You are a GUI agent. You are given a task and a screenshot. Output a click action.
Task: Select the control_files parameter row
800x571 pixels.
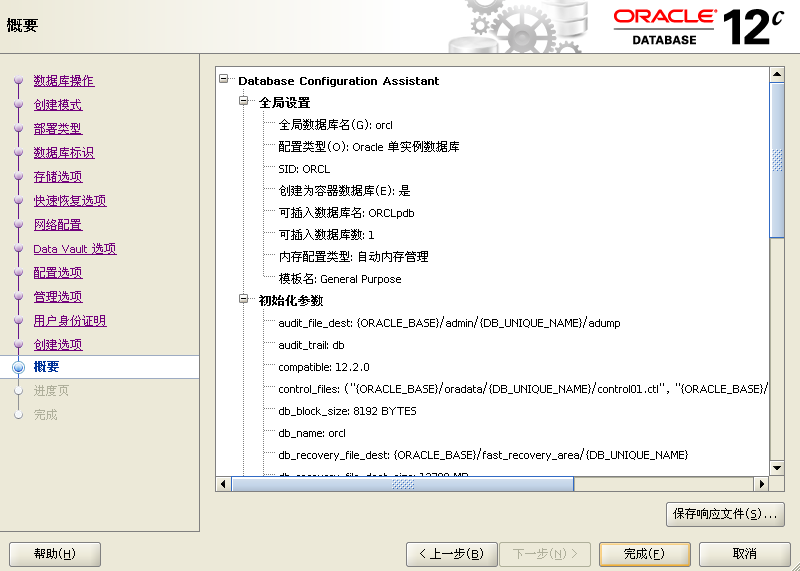[x=523, y=389]
